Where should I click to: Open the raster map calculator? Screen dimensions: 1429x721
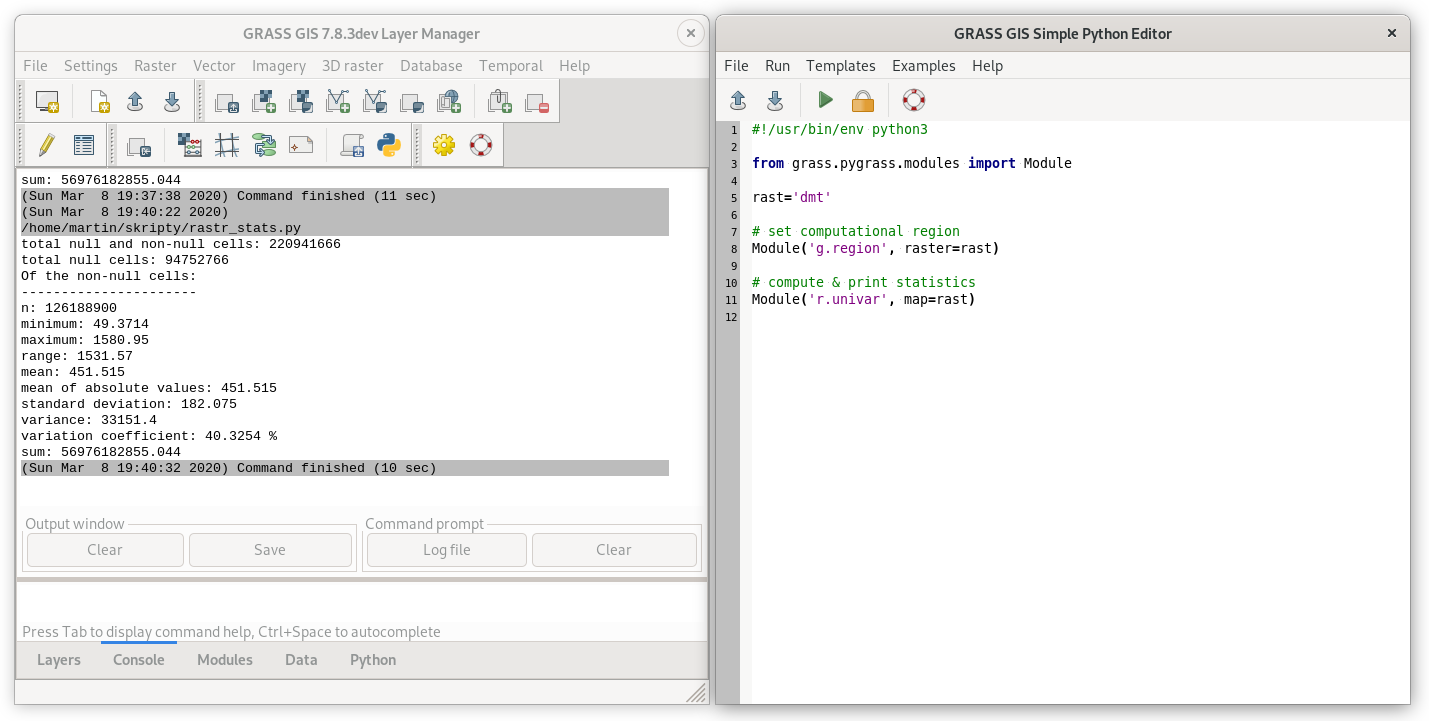(190, 145)
